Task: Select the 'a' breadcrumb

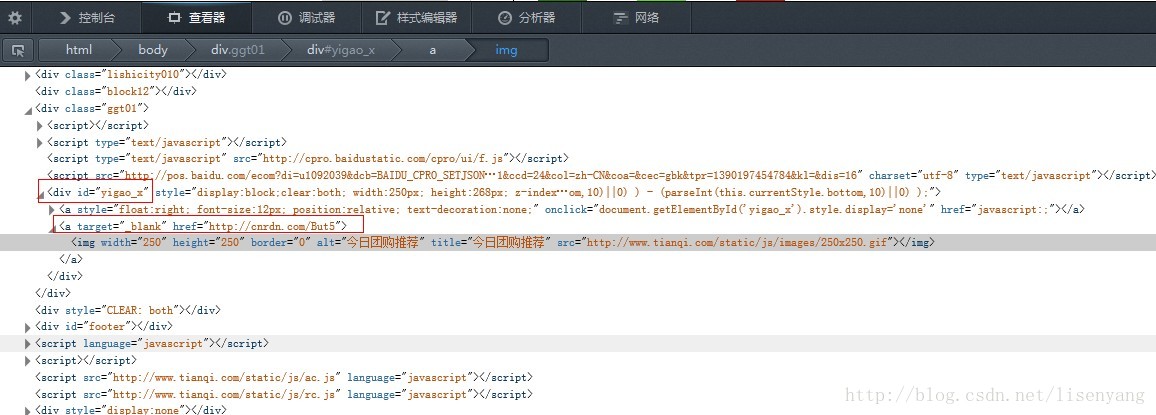Action: (x=433, y=50)
